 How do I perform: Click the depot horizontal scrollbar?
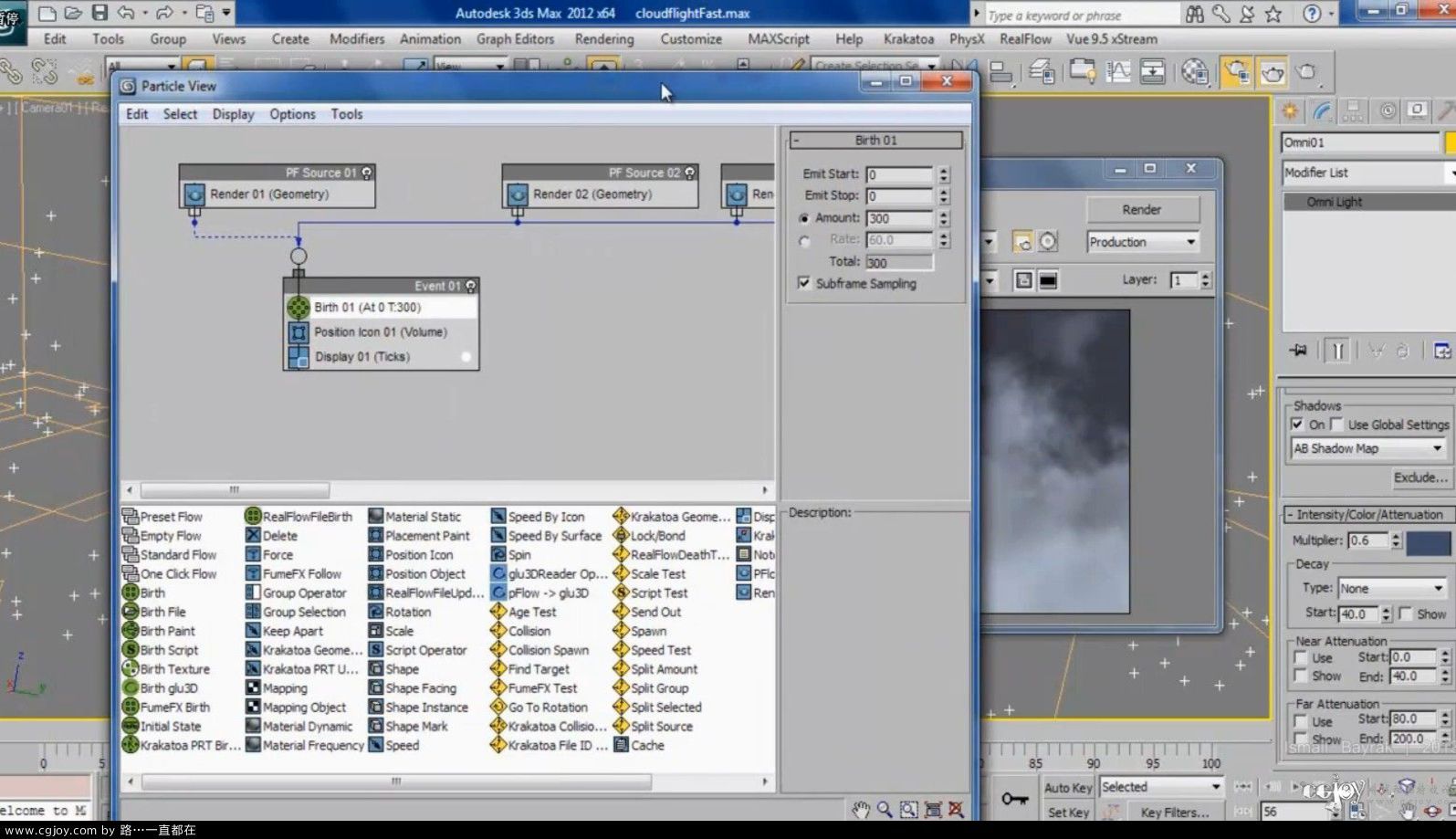click(396, 781)
